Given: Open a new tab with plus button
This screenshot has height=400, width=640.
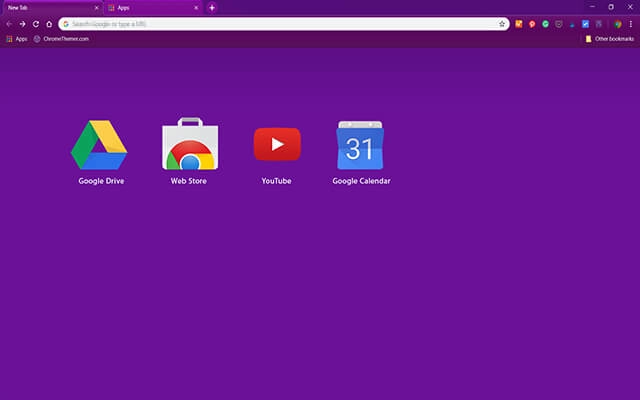Looking at the screenshot, I should [212, 8].
